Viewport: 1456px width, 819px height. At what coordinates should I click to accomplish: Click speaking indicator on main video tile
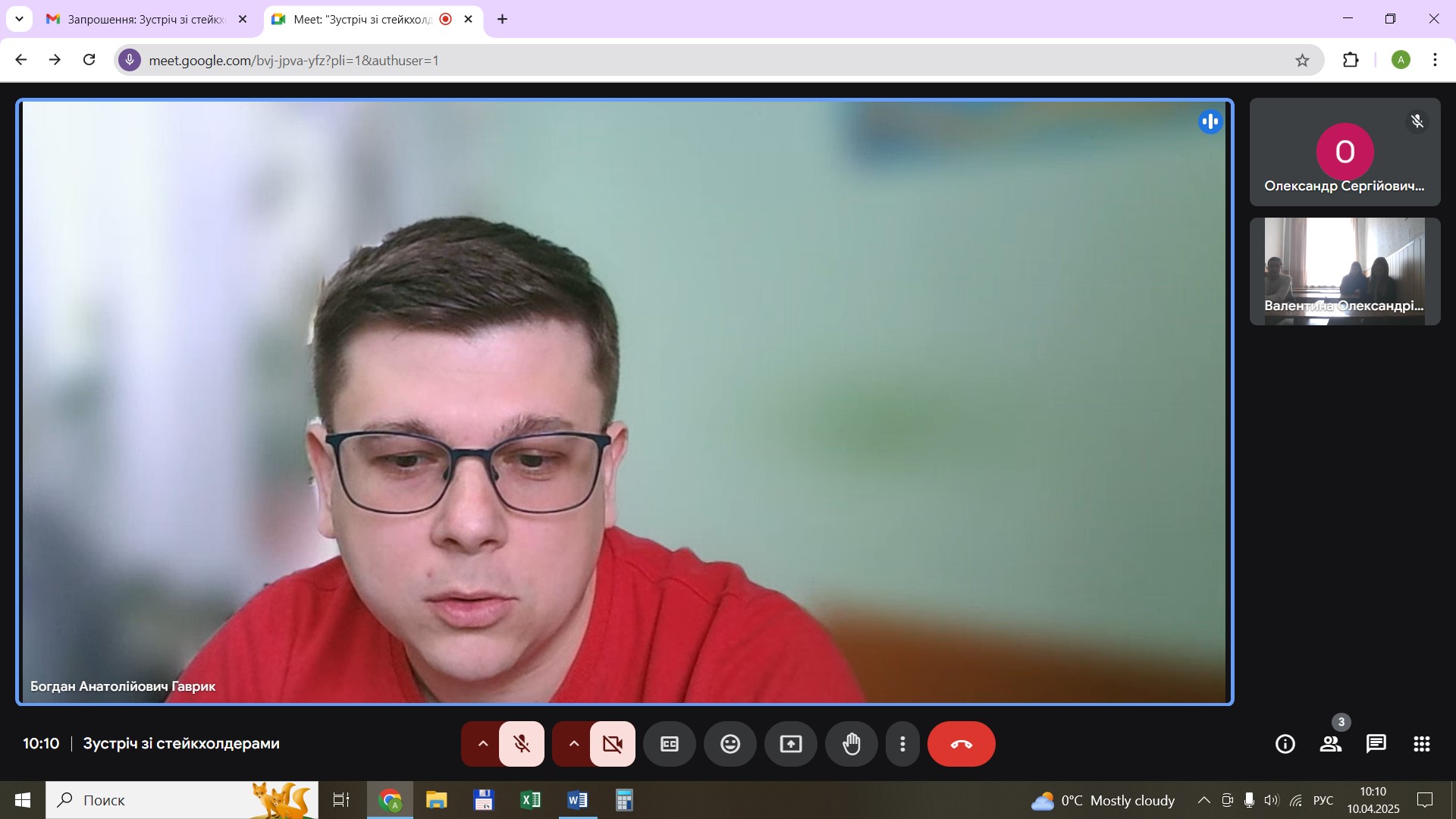coord(1210,121)
